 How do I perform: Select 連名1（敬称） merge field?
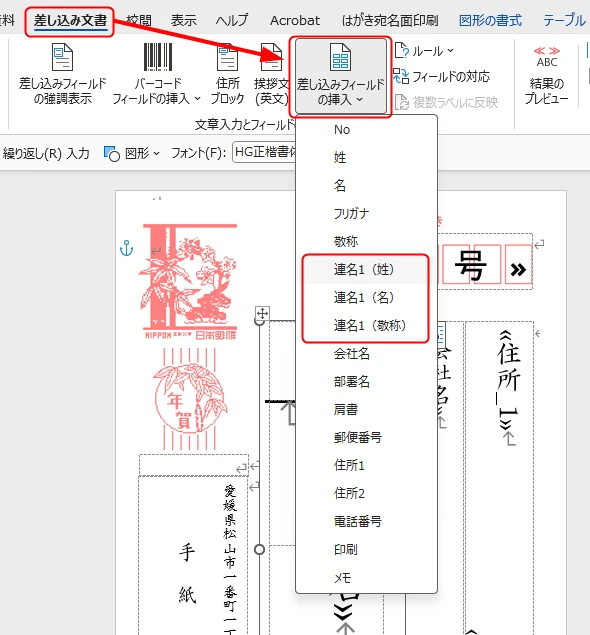(x=366, y=326)
